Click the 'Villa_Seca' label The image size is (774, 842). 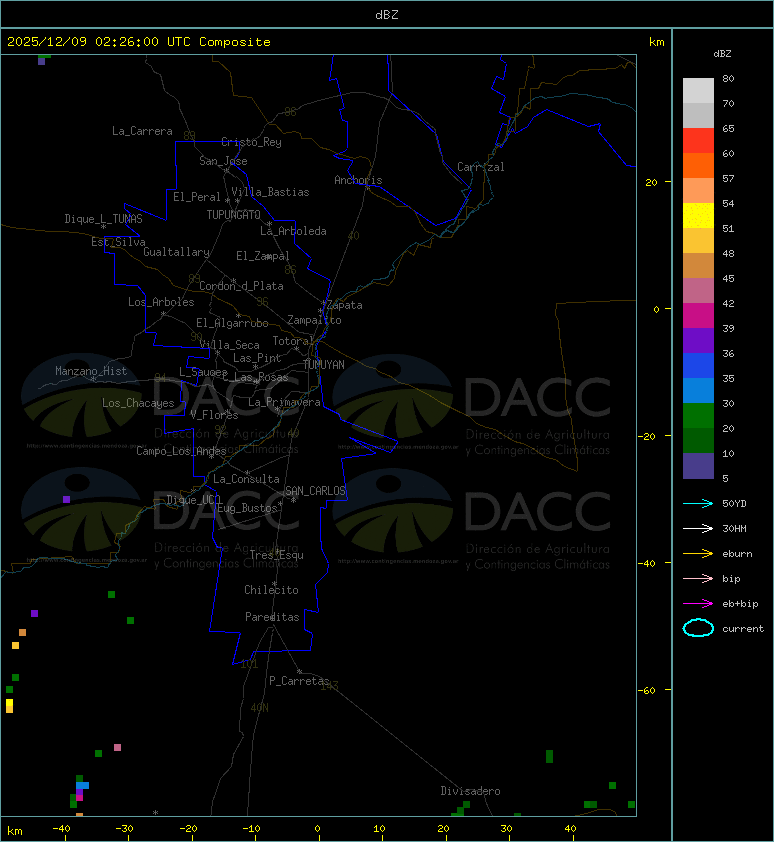pos(229,345)
